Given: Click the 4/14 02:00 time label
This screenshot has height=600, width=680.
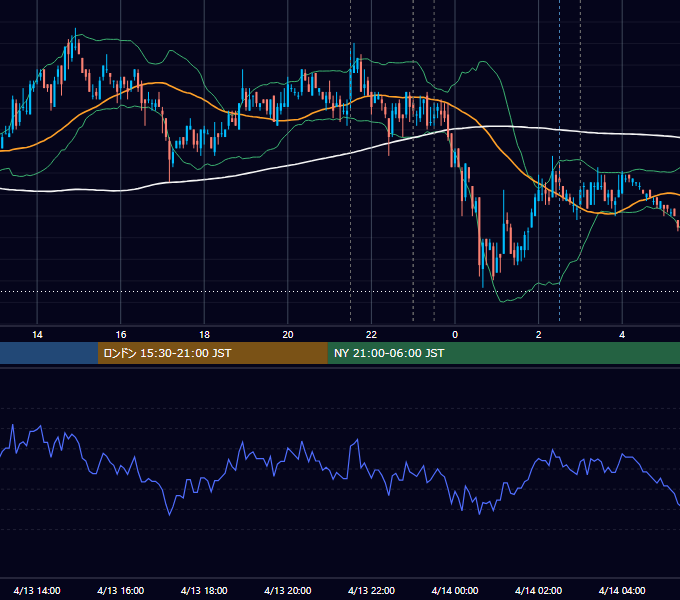Looking at the screenshot, I should point(538,590).
